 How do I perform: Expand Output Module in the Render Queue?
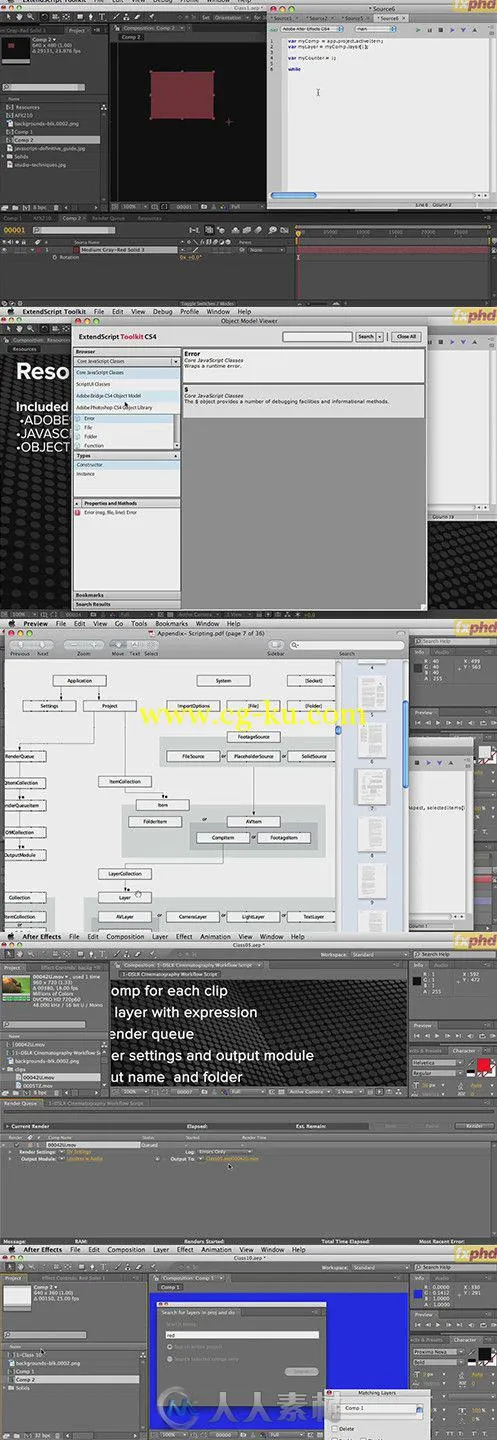pyautogui.click(x=11, y=1157)
